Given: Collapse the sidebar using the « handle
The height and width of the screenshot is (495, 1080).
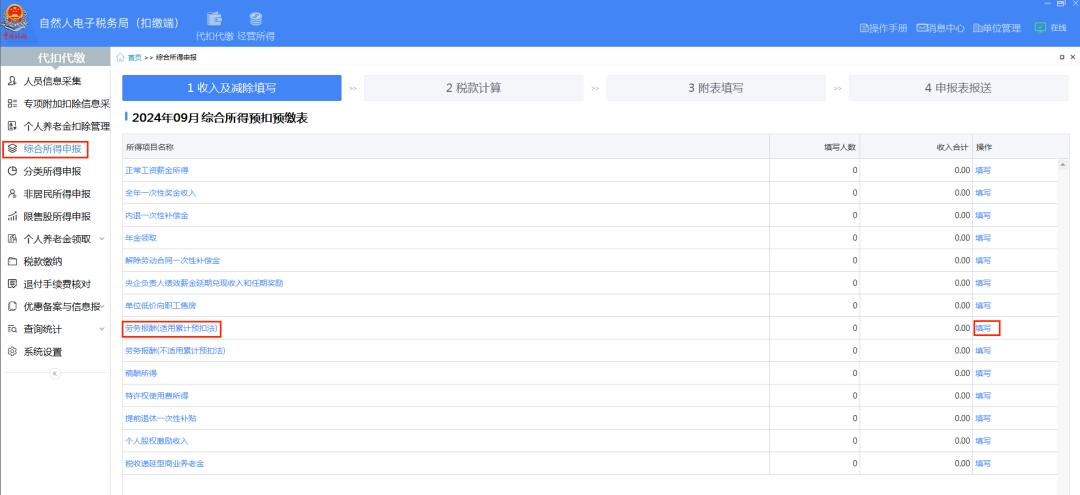Looking at the screenshot, I should pyautogui.click(x=55, y=373).
